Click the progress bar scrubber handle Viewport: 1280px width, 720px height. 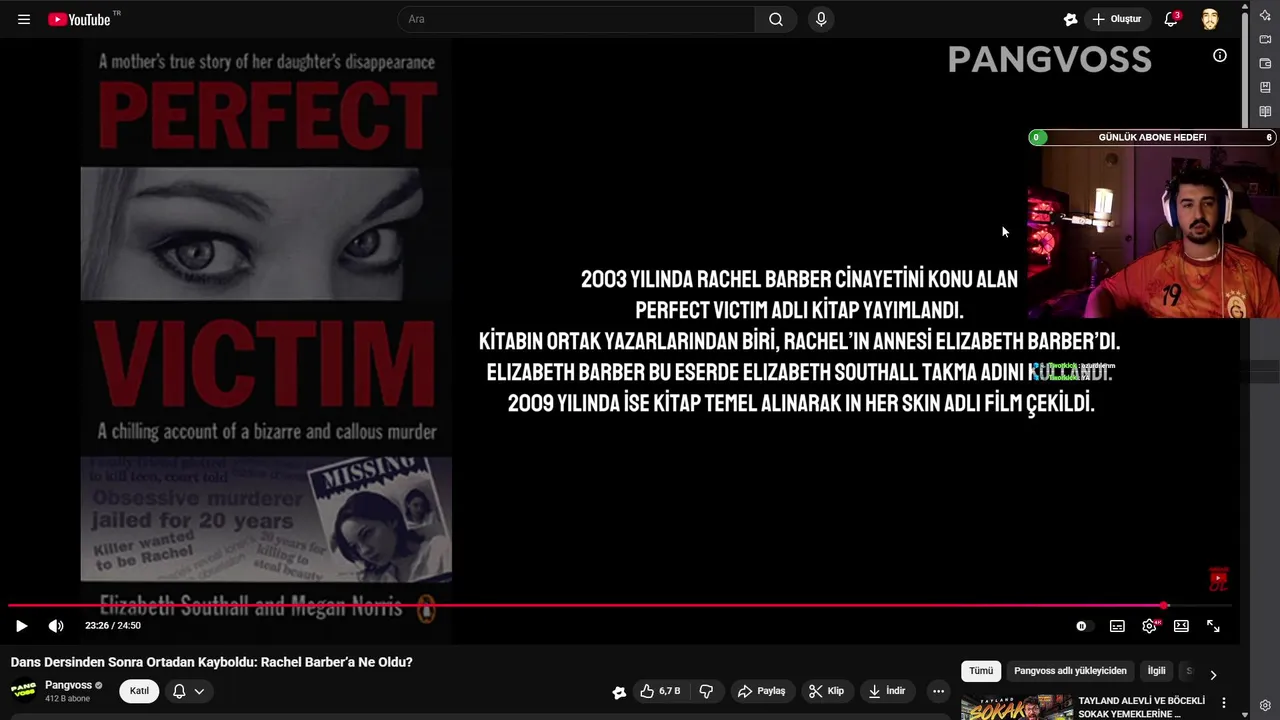(x=1164, y=605)
